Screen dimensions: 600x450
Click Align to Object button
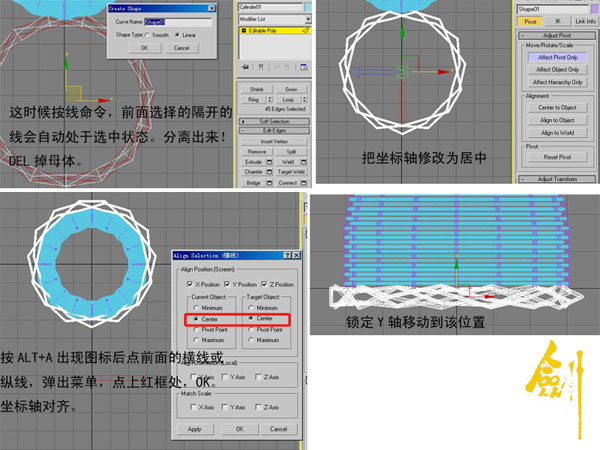pyautogui.click(x=558, y=120)
